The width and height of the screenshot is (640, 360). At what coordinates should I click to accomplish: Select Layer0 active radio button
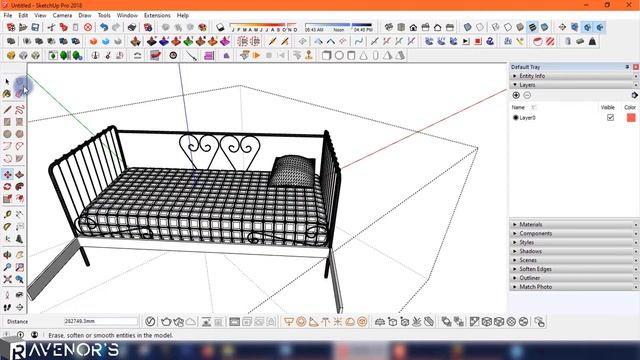coord(516,118)
